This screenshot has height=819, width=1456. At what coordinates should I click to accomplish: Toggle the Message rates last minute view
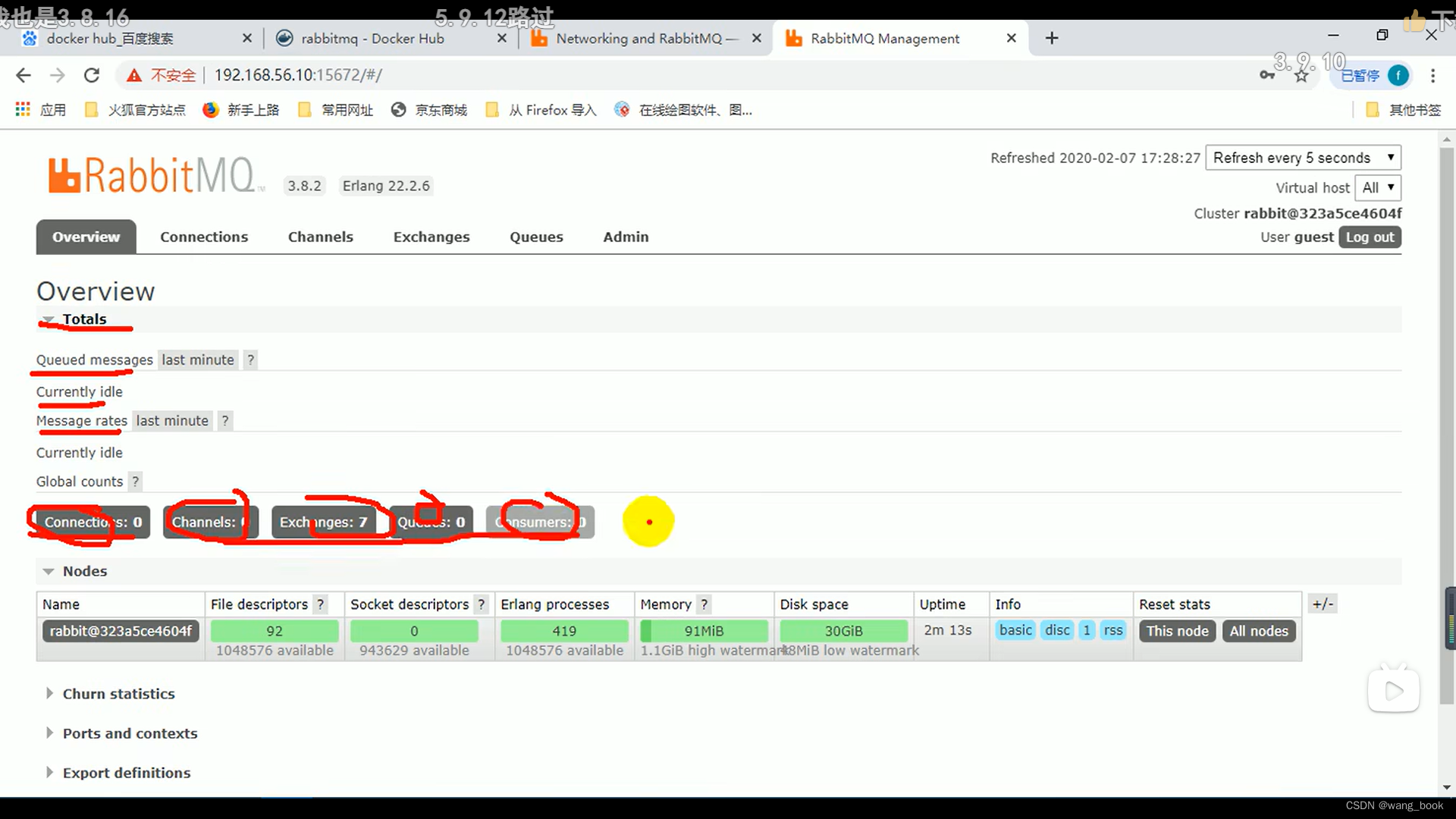point(171,420)
